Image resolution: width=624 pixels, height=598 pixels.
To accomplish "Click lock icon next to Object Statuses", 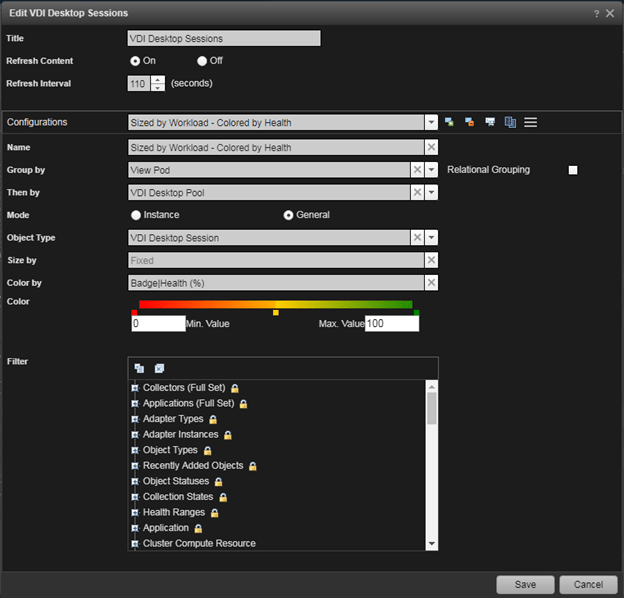I will pyautogui.click(x=218, y=482).
